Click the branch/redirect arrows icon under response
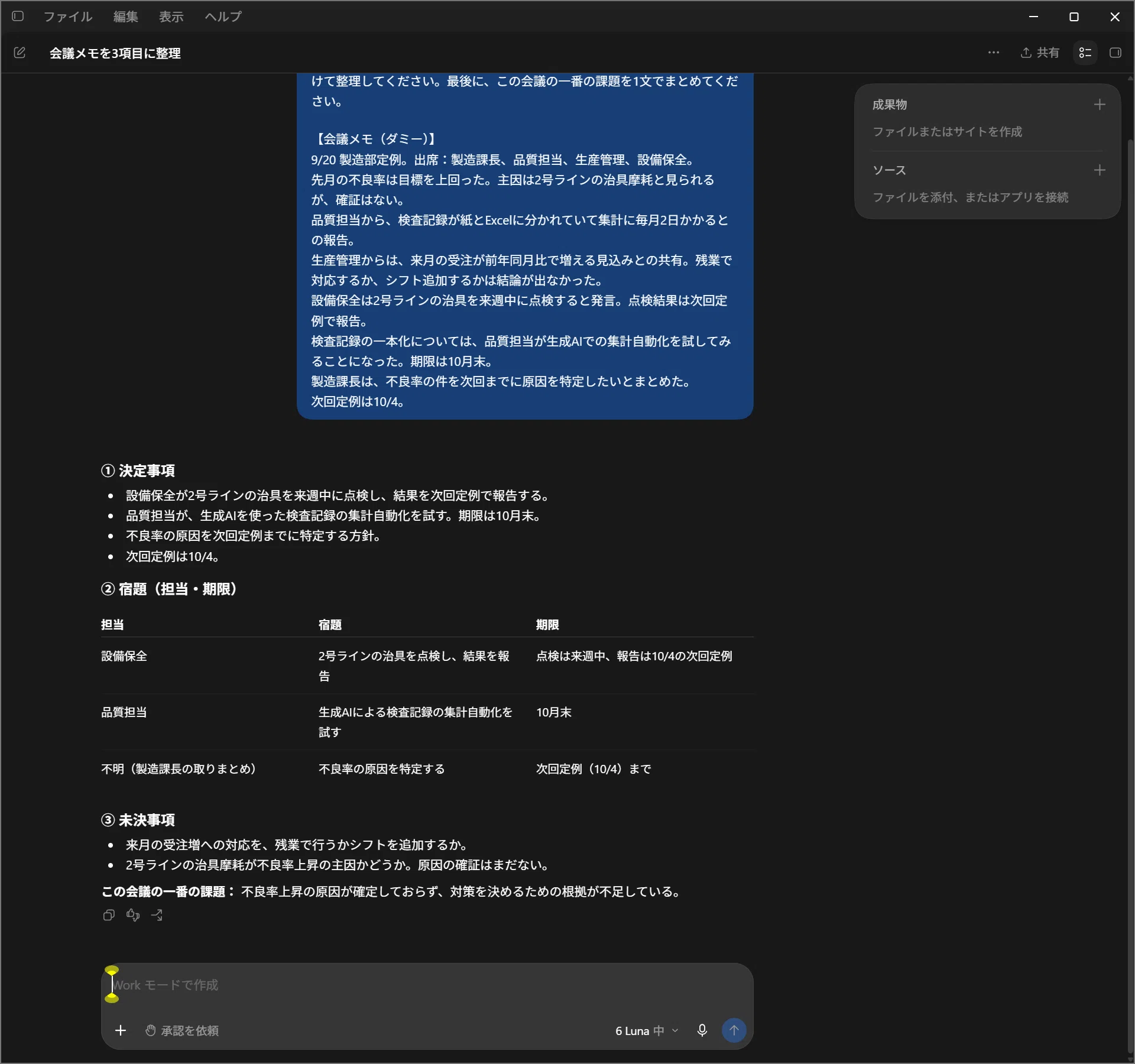 (x=157, y=915)
